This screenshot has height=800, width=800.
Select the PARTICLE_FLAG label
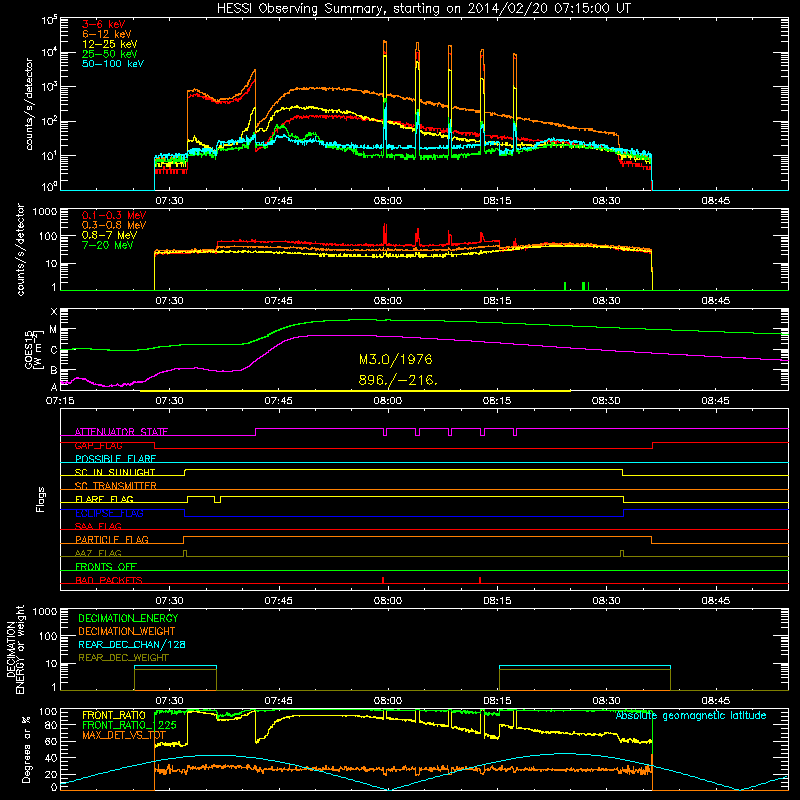point(112,539)
